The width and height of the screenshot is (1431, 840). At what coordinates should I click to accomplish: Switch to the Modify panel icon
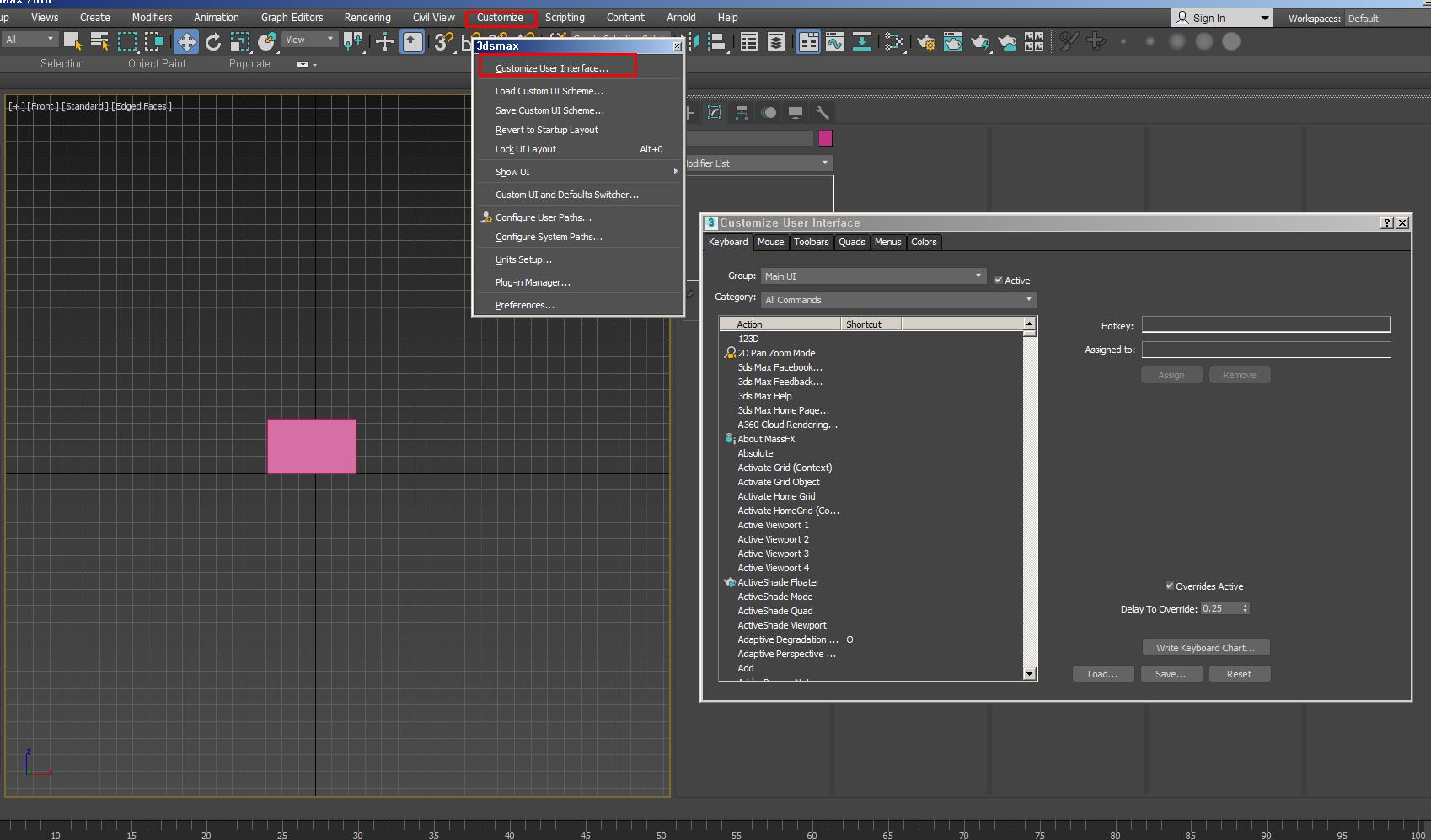(x=715, y=112)
